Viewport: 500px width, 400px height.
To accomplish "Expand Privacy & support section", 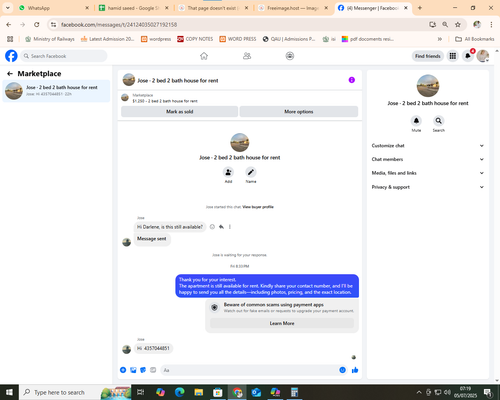I will click(x=428, y=187).
